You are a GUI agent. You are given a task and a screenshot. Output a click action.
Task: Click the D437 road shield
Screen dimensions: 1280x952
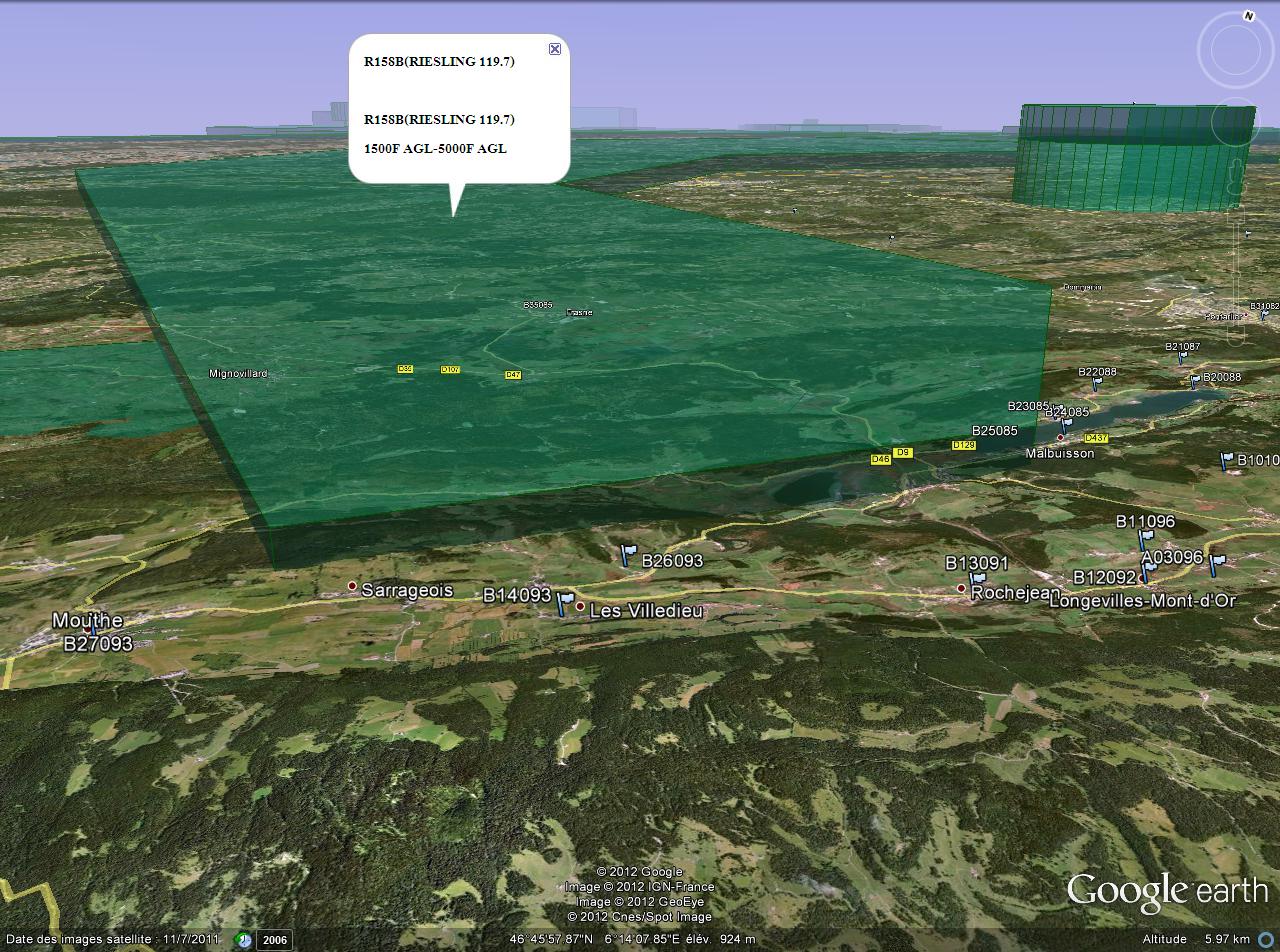(1096, 438)
